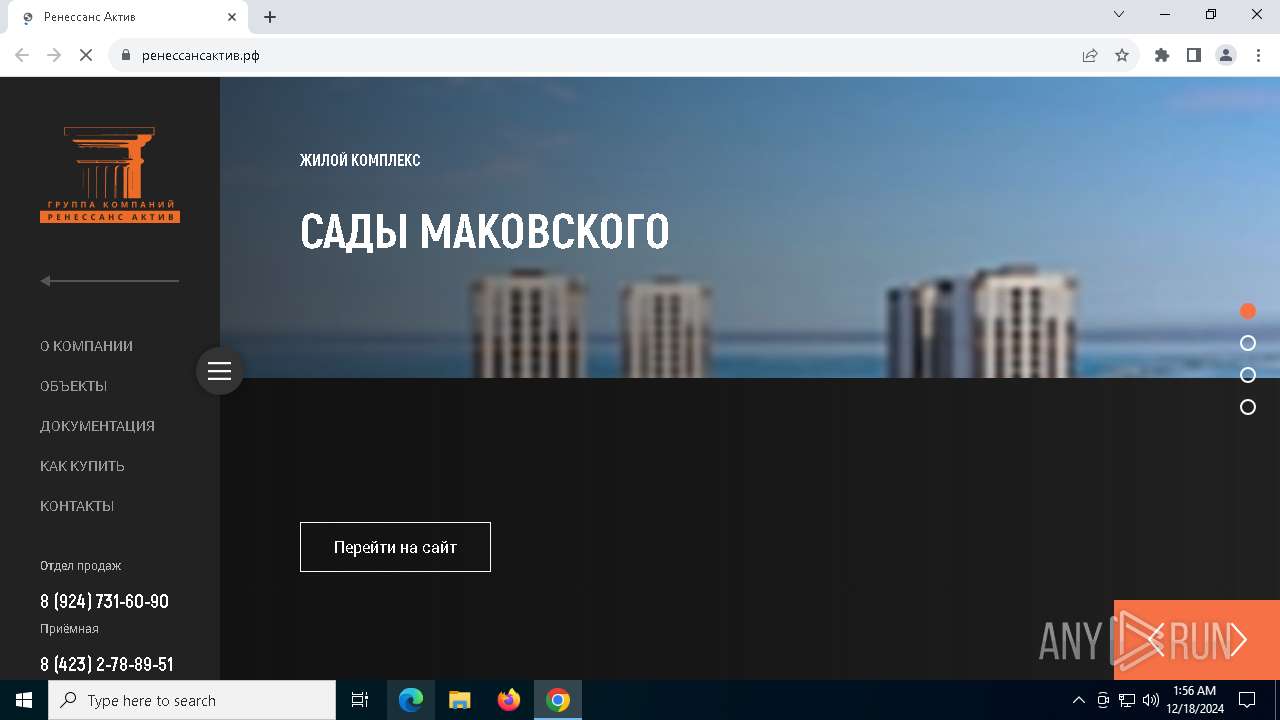Open the hamburger menu button
The image size is (1280, 720).
point(220,371)
